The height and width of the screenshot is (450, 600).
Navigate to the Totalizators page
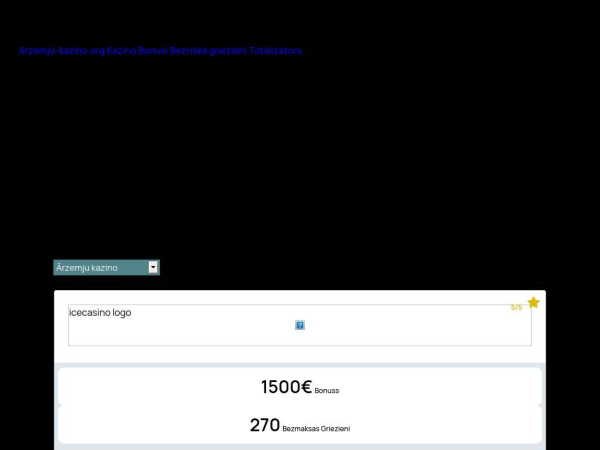point(275,51)
